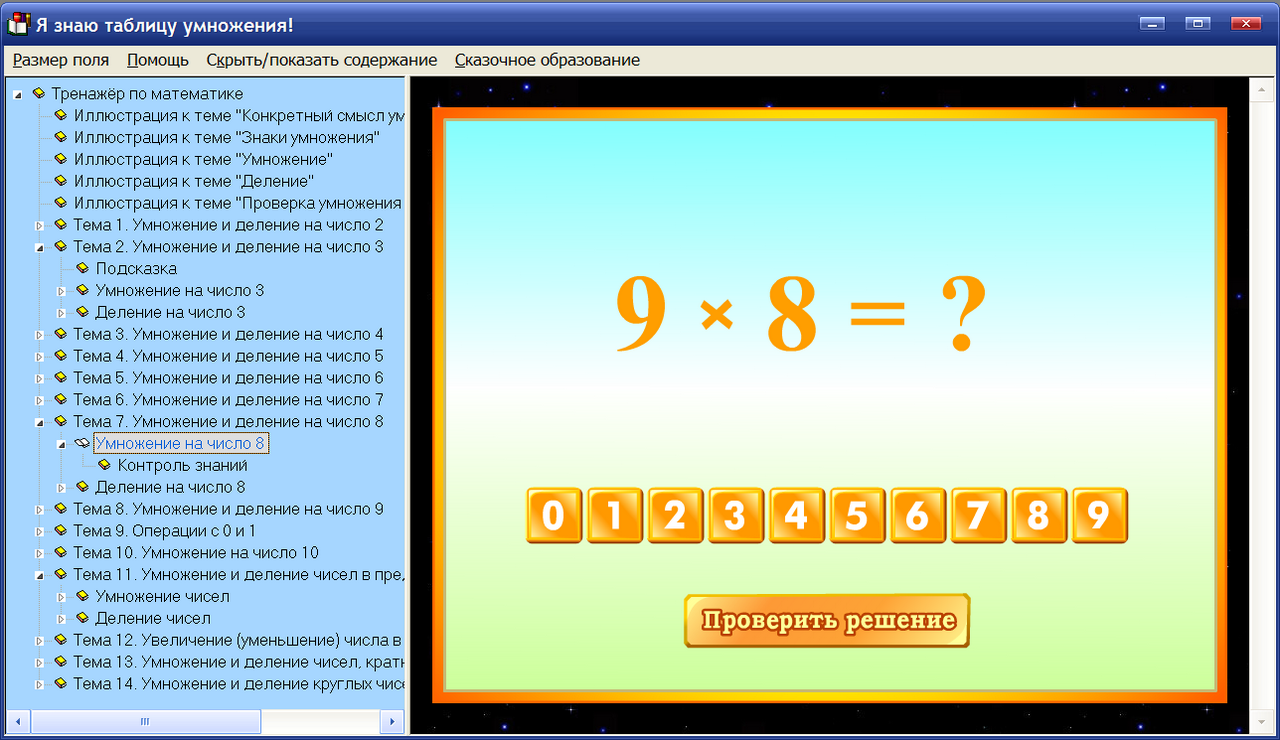The width and height of the screenshot is (1280, 740).
Task: Click digit tile 3 in the answer row
Action: coord(736,516)
